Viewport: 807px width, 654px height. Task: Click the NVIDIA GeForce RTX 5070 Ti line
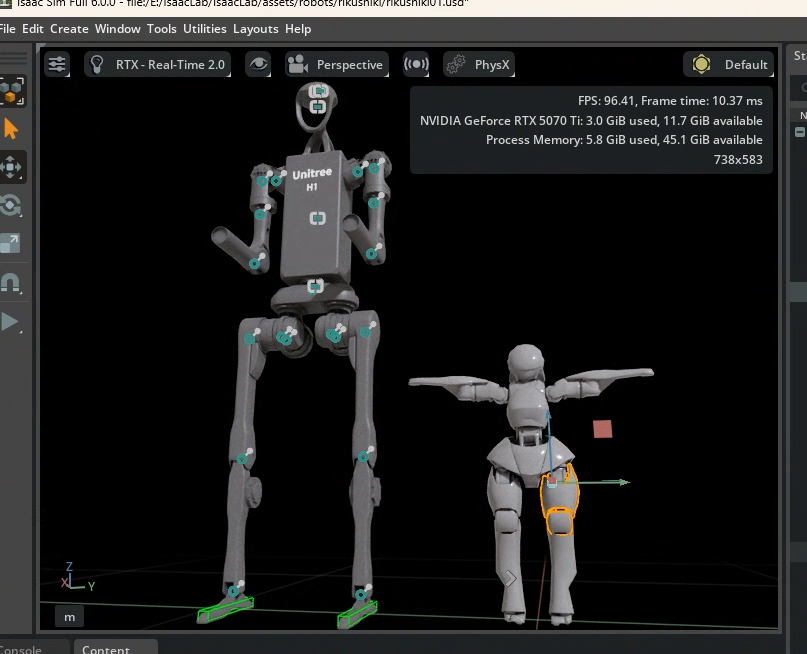591,121
